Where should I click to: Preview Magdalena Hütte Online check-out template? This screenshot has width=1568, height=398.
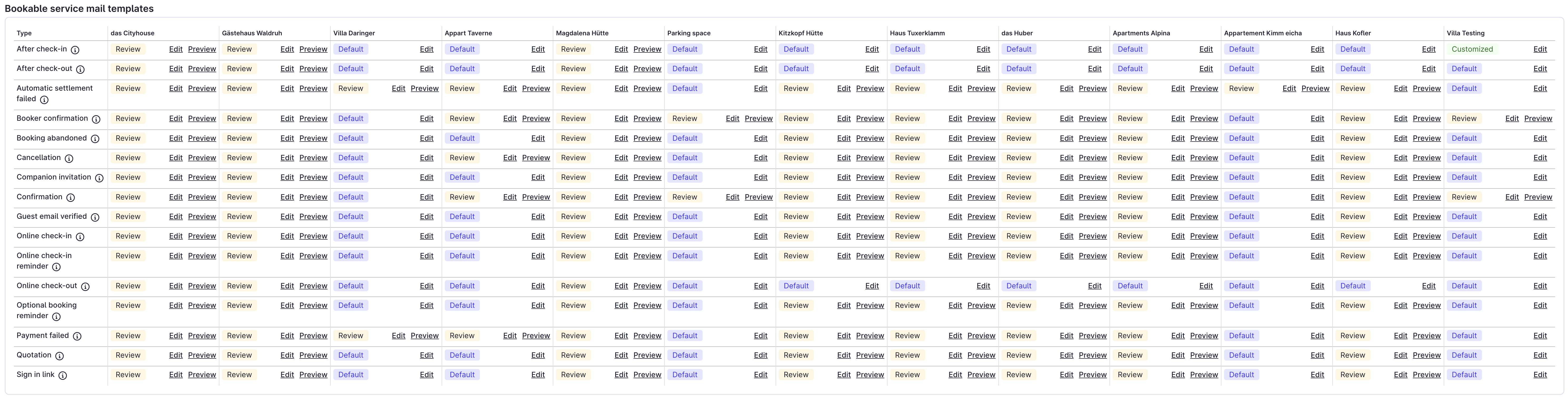[x=648, y=286]
